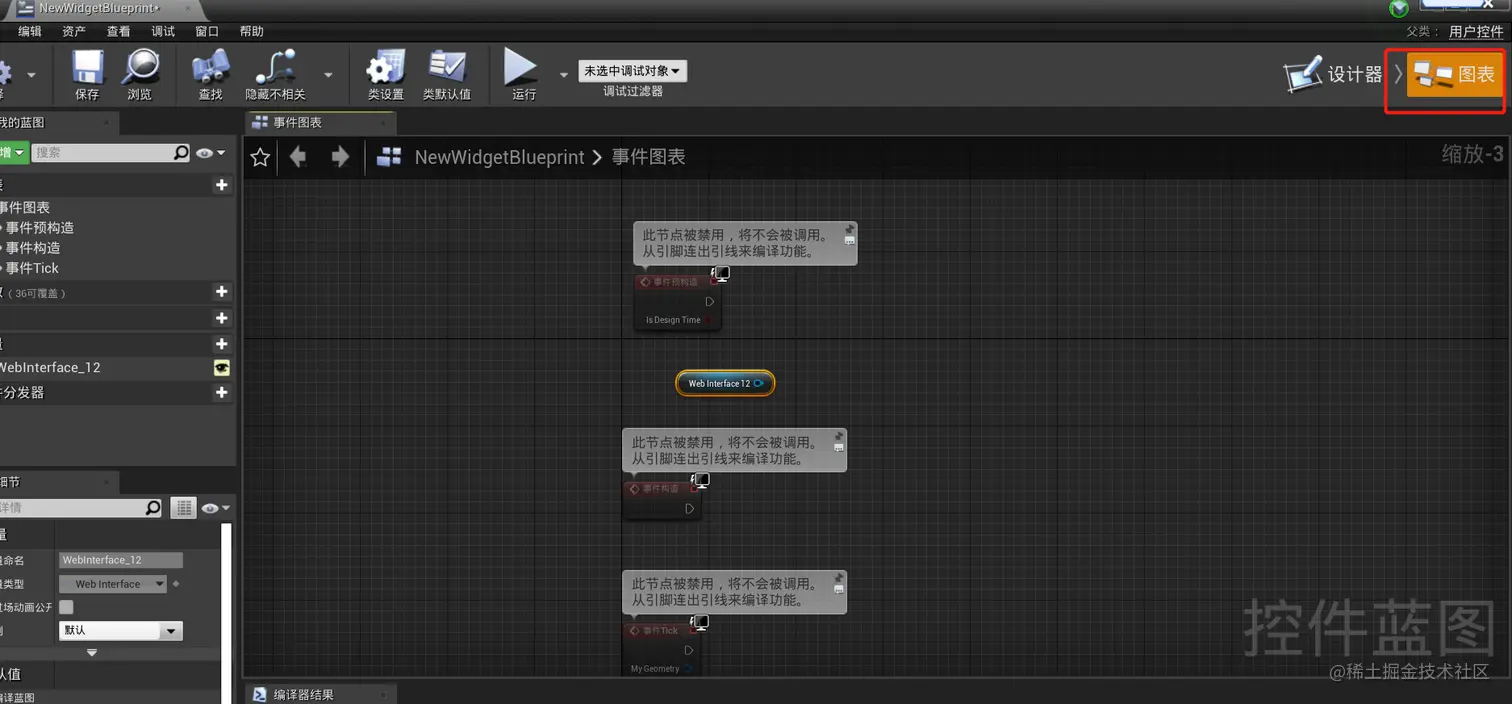Open the dropdown arrow next to 运行
The image size is (1512, 704).
(563, 75)
